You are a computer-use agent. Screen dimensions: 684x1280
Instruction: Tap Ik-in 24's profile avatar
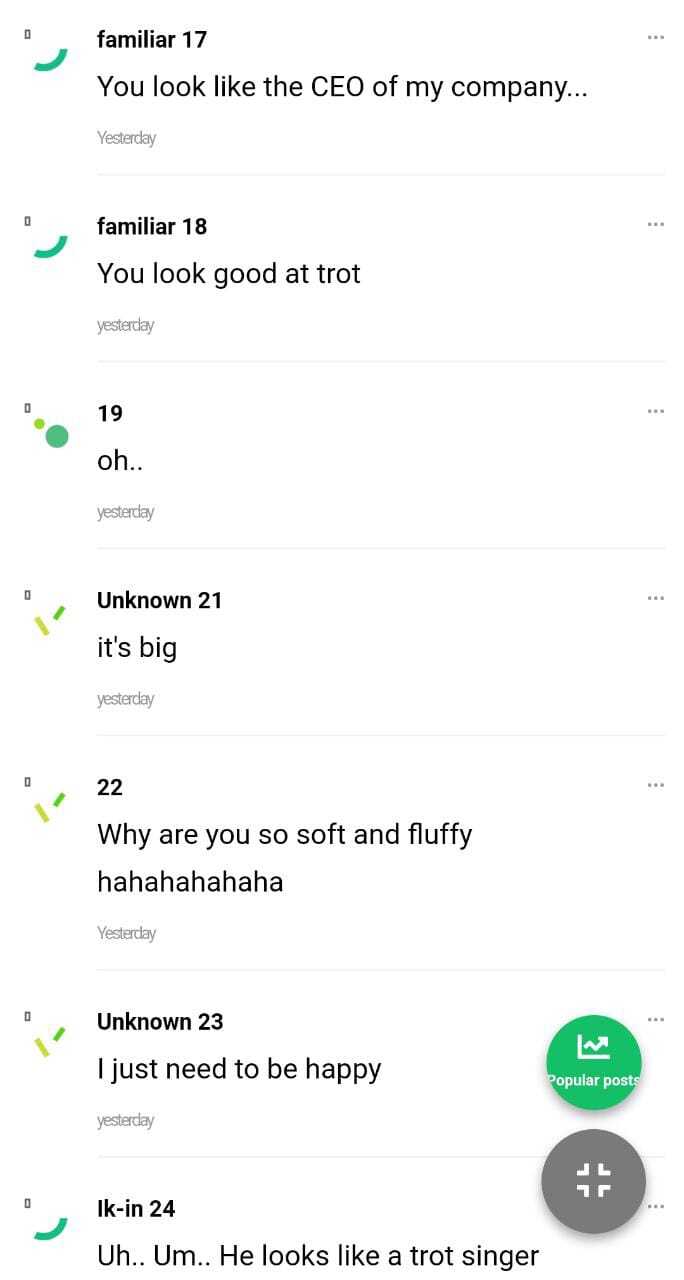point(50,1228)
